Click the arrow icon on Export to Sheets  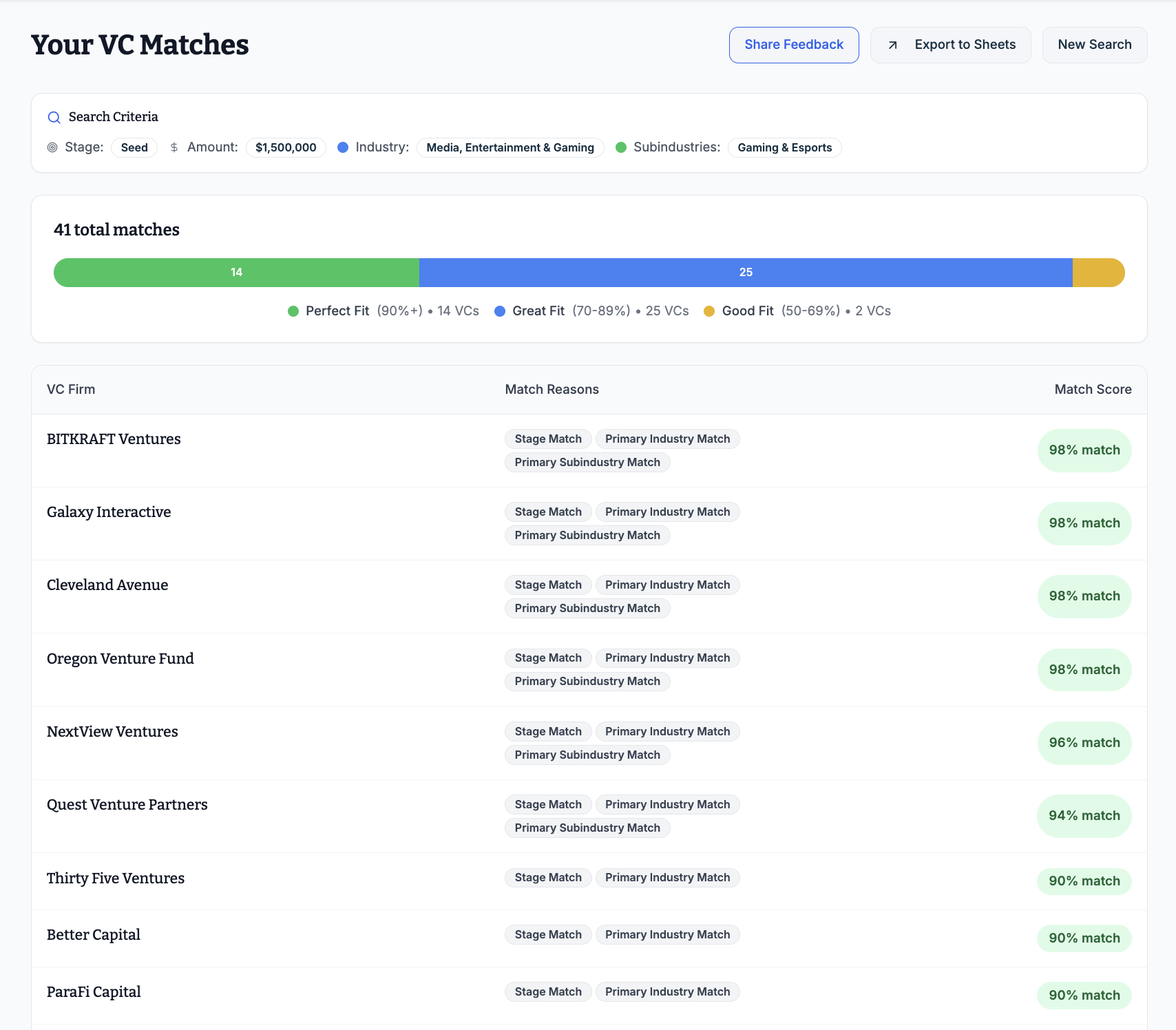click(893, 45)
